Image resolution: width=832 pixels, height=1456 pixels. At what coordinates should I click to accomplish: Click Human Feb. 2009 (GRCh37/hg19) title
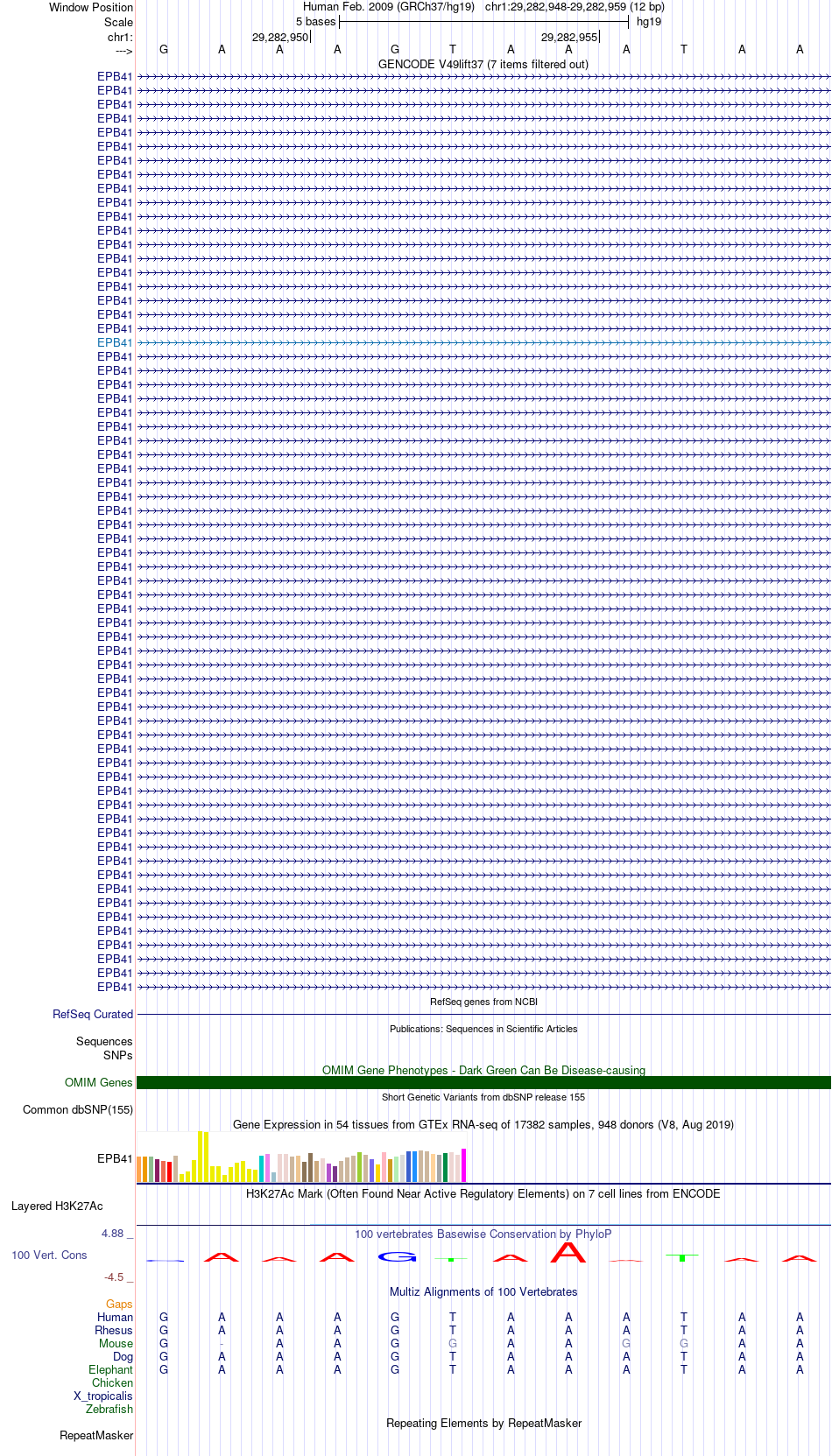(389, 7)
